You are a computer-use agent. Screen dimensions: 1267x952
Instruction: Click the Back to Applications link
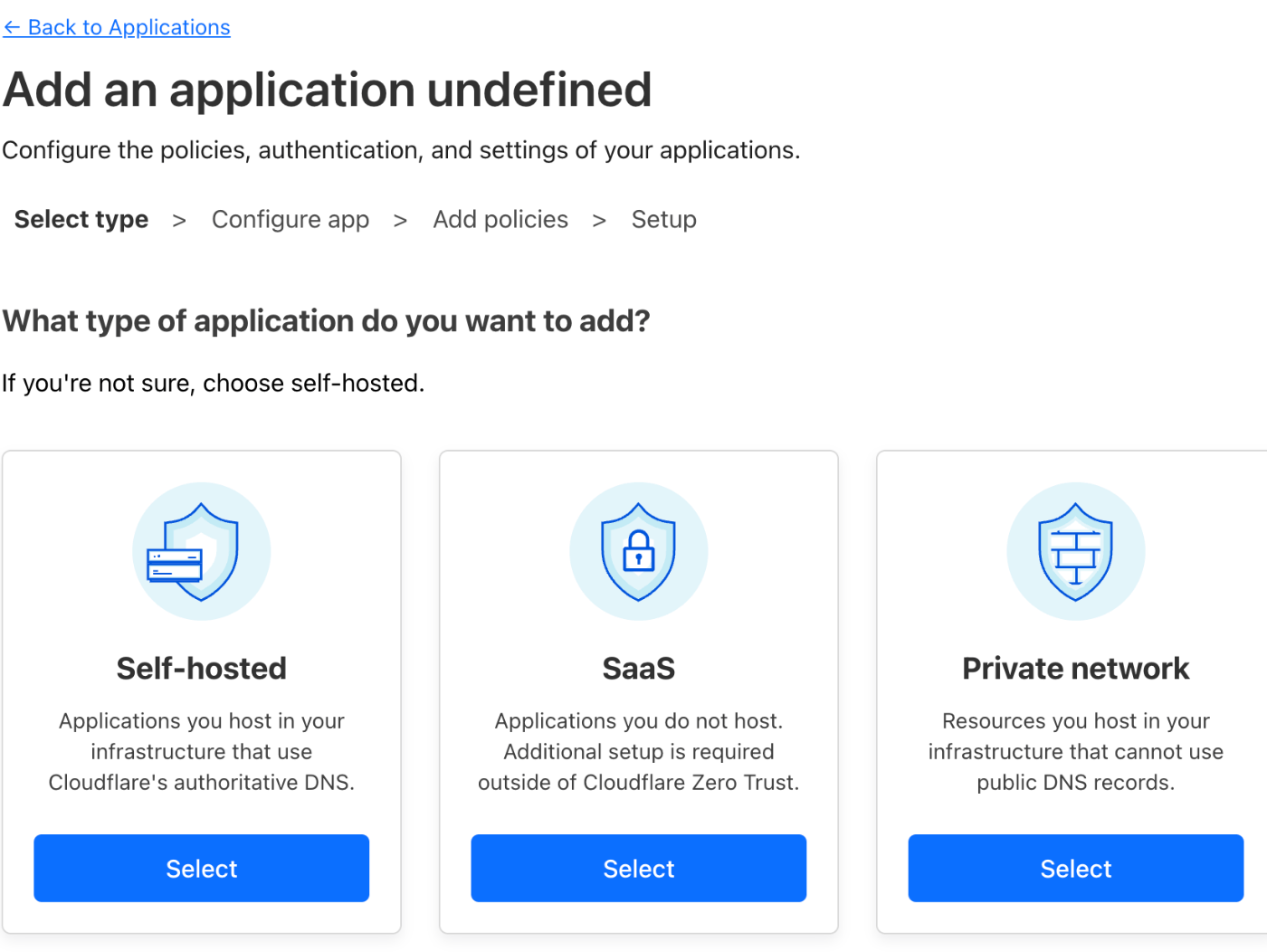point(117,27)
